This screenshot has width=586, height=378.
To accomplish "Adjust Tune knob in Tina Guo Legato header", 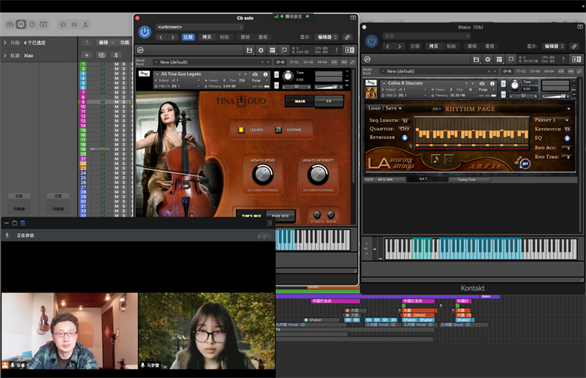I will click(x=288, y=76).
